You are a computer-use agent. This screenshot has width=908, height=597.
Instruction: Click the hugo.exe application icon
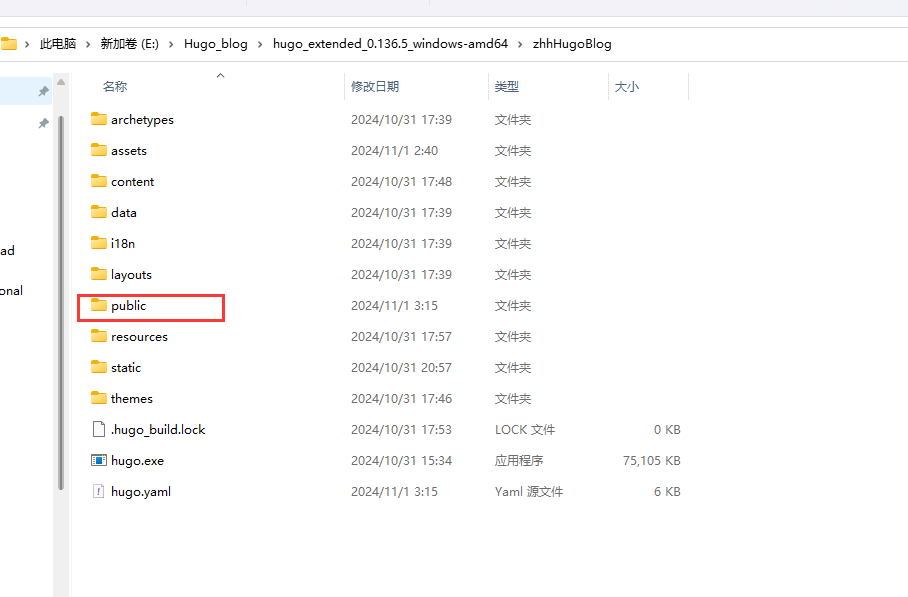pyautogui.click(x=98, y=461)
